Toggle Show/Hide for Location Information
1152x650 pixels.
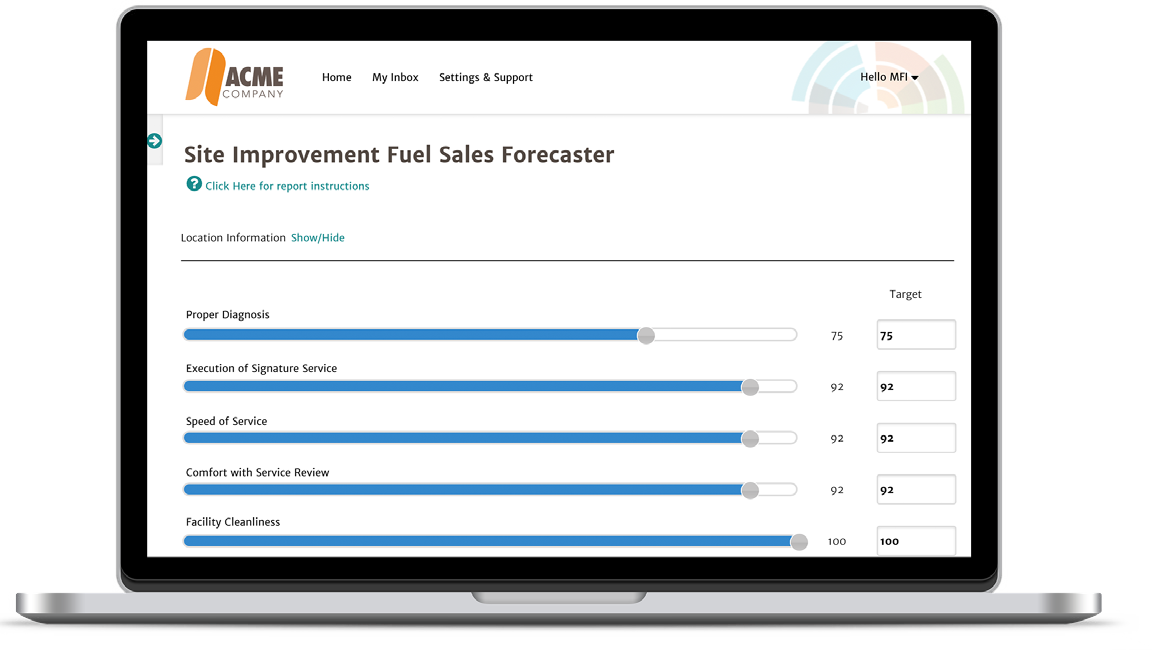[x=317, y=237]
